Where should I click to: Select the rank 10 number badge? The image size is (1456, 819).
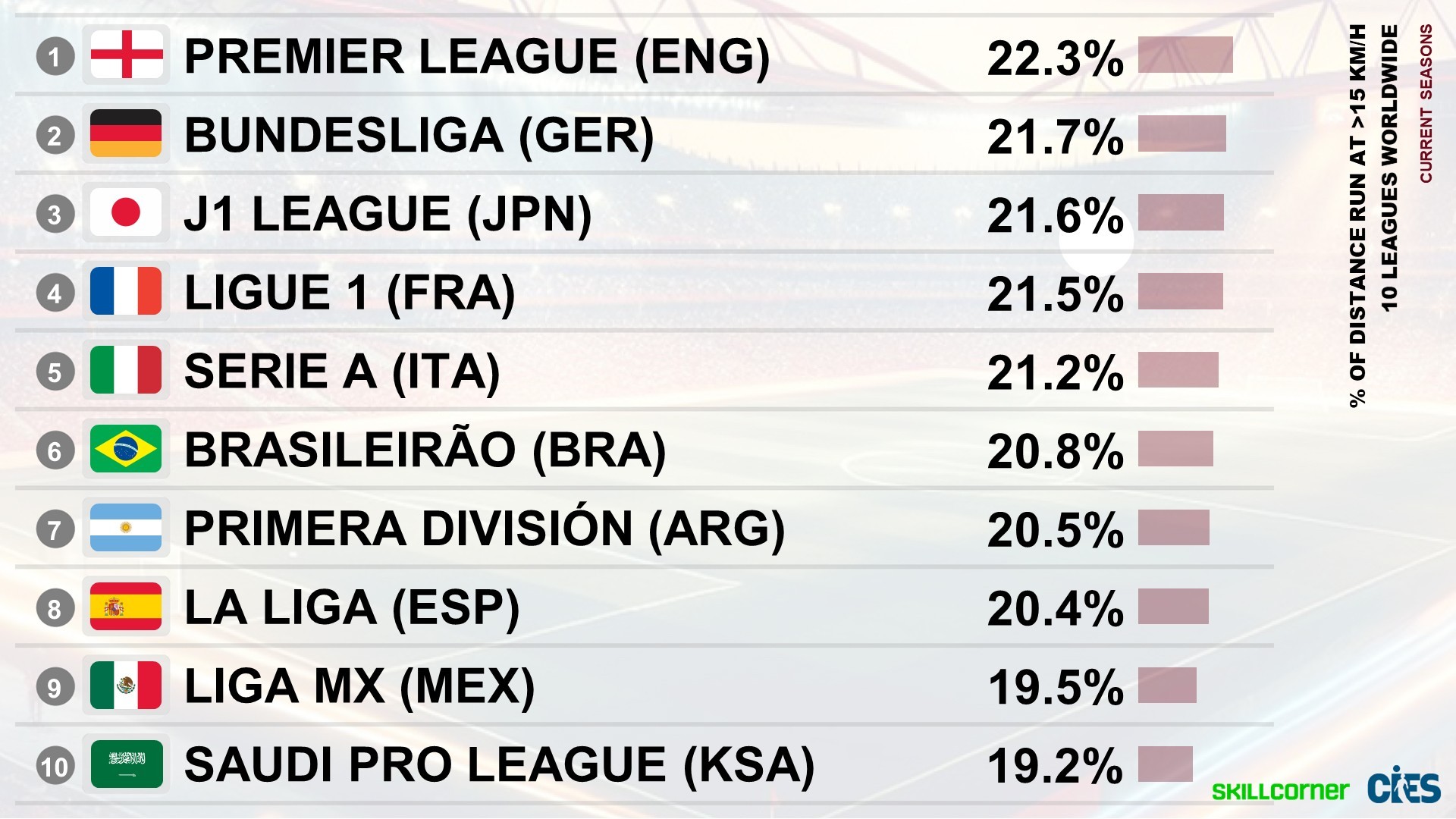(55, 767)
